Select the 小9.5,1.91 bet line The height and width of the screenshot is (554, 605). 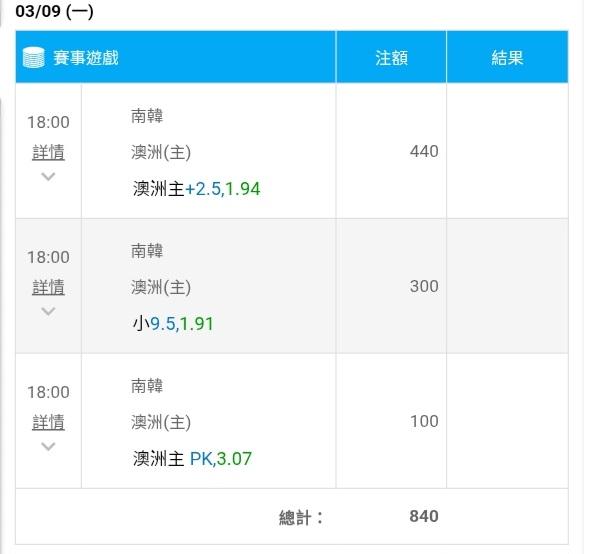point(173,324)
